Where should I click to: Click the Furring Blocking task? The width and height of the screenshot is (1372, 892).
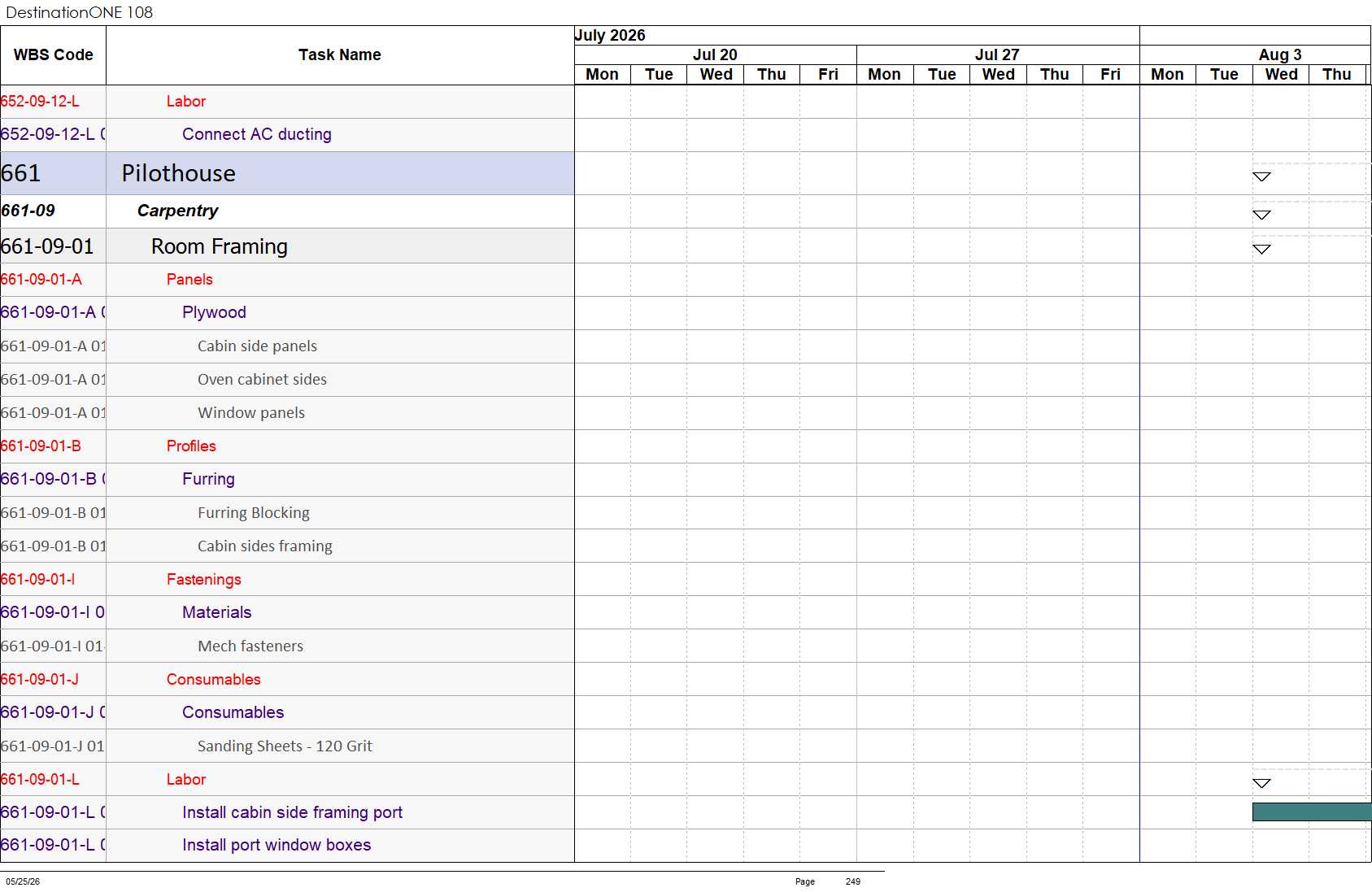click(254, 513)
